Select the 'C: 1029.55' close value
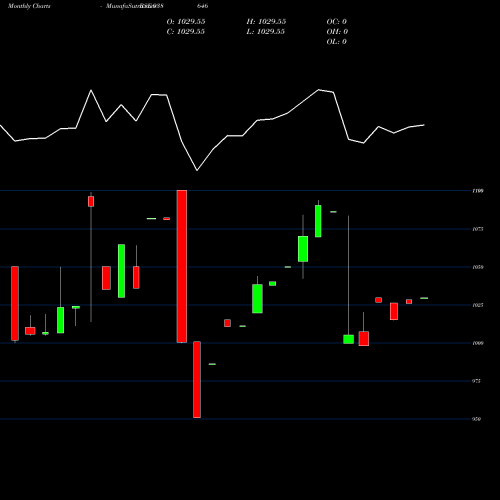The width and height of the screenshot is (500, 500). [186, 32]
